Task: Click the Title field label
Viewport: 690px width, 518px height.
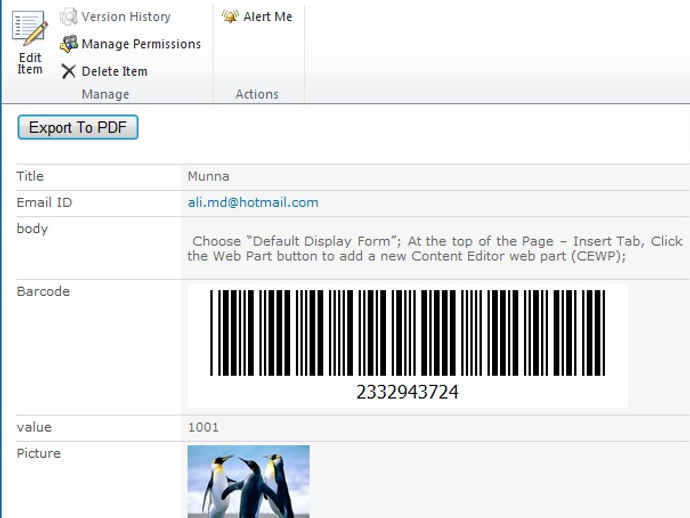Action: (x=30, y=176)
